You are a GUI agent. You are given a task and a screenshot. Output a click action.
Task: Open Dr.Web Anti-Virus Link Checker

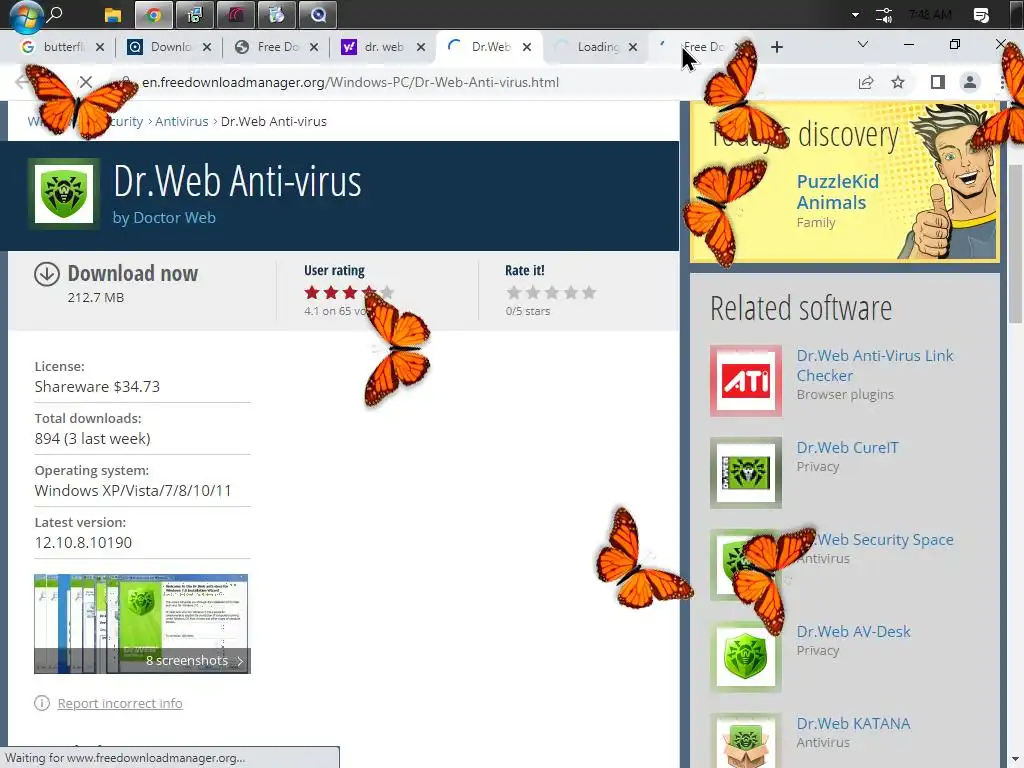pos(875,365)
